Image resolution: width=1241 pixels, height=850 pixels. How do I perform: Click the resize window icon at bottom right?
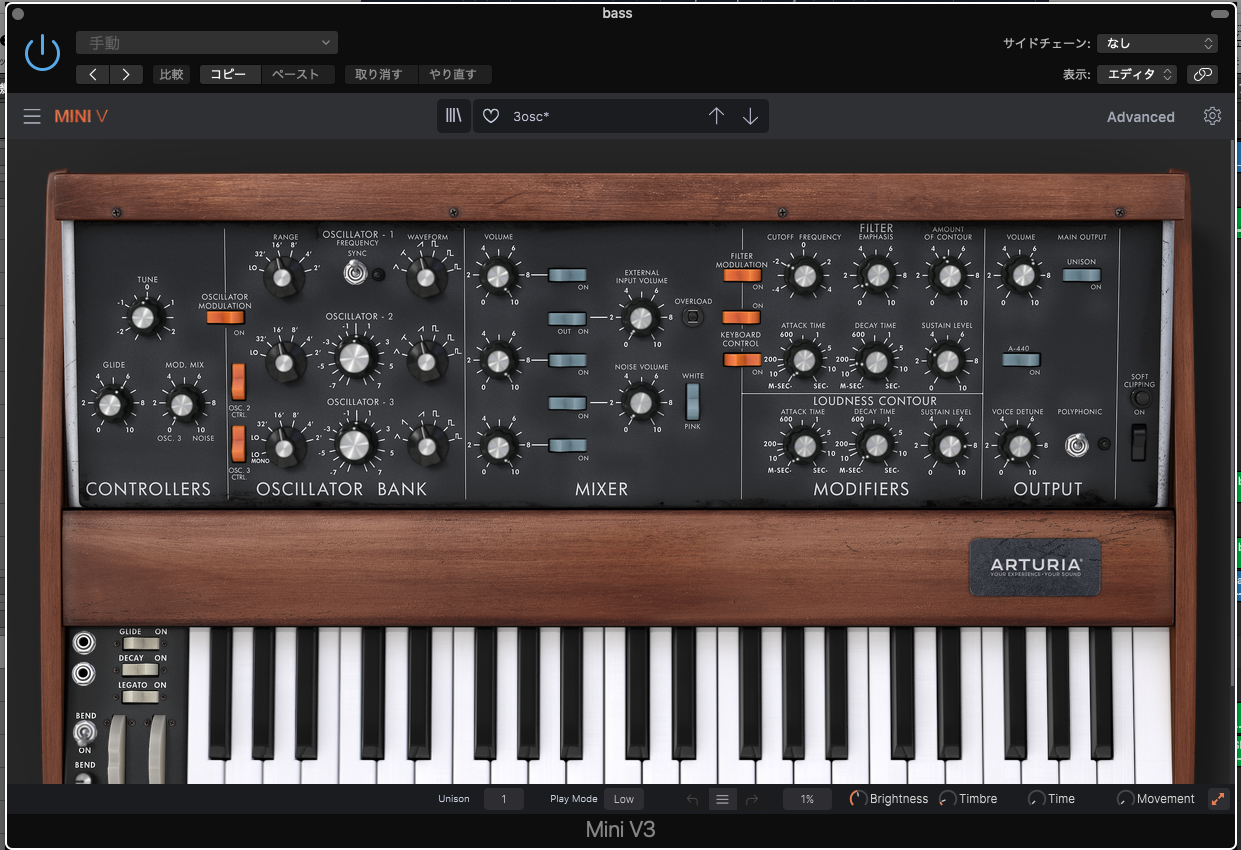pos(1218,799)
